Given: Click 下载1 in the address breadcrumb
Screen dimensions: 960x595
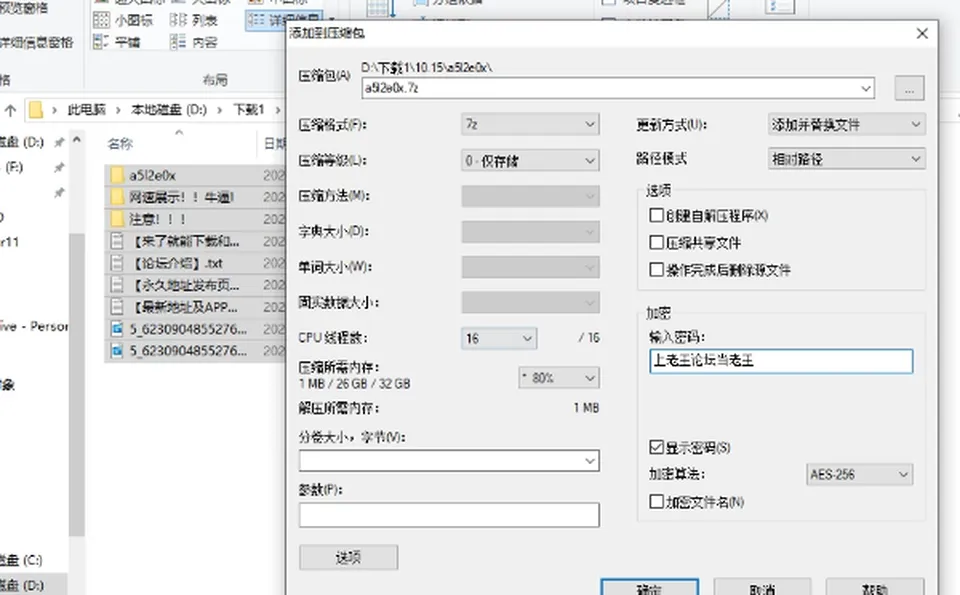Looking at the screenshot, I should click(249, 110).
